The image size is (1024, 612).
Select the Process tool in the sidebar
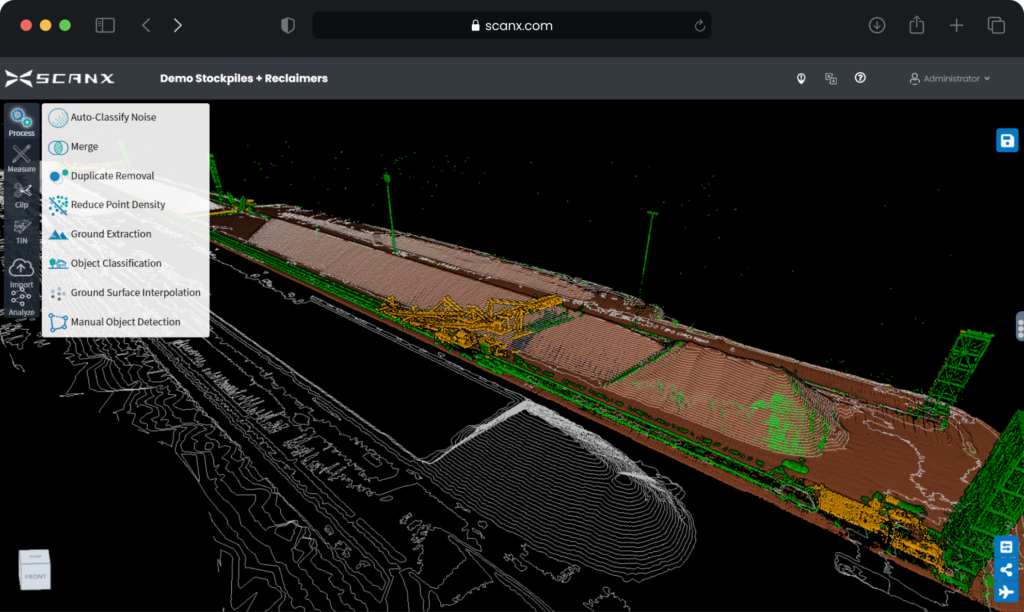click(21, 121)
